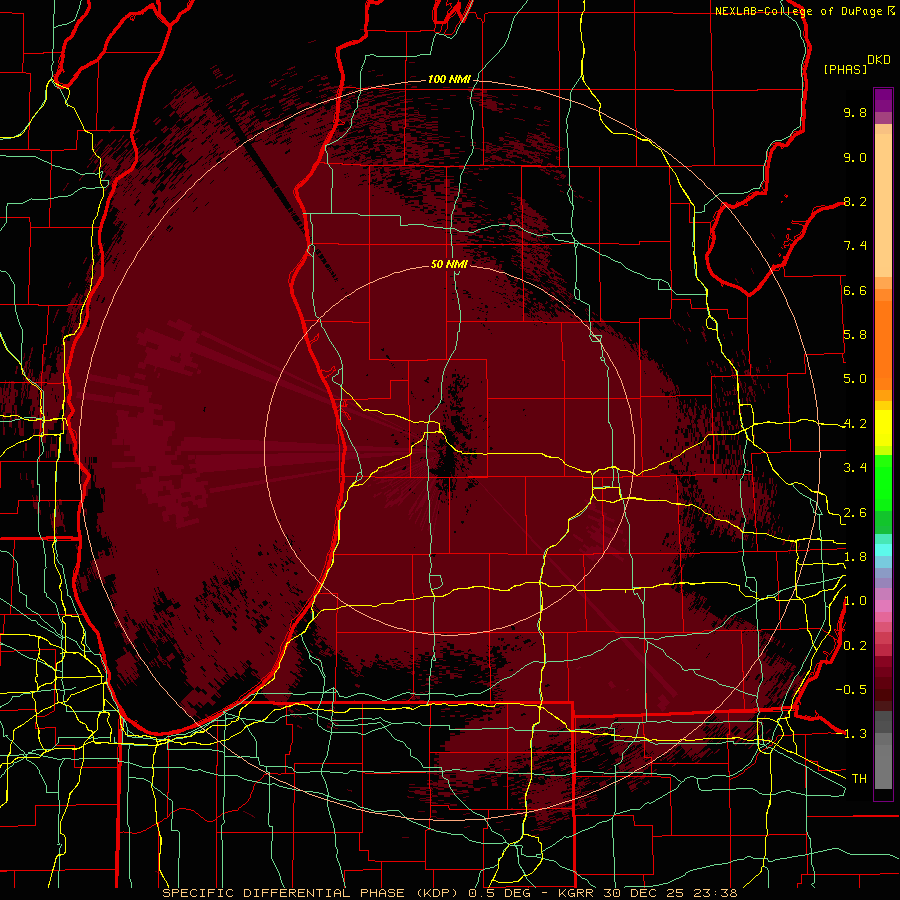The height and width of the screenshot is (900, 900).
Task: Select the 6.6 value on color scale
Action: [x=855, y=290]
